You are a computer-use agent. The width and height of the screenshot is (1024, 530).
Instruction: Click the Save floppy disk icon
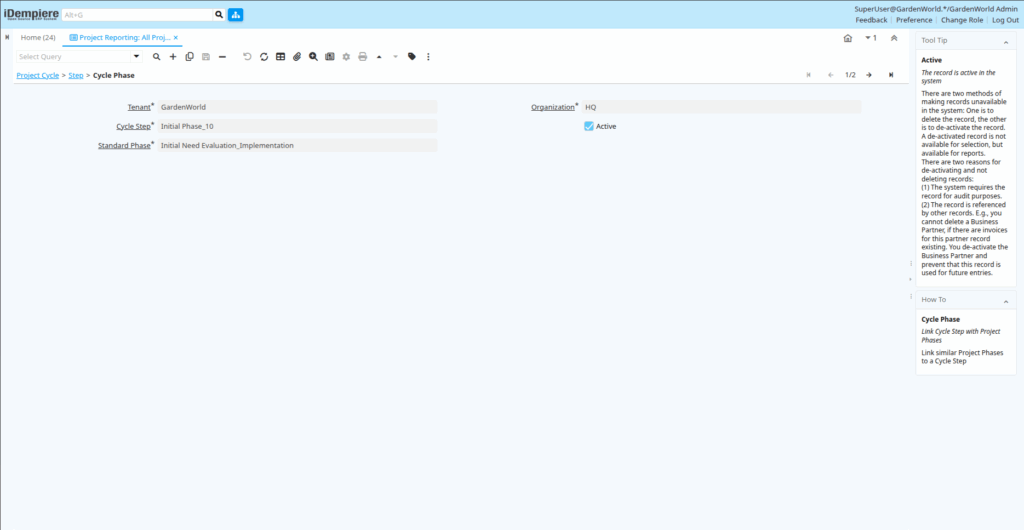206,57
